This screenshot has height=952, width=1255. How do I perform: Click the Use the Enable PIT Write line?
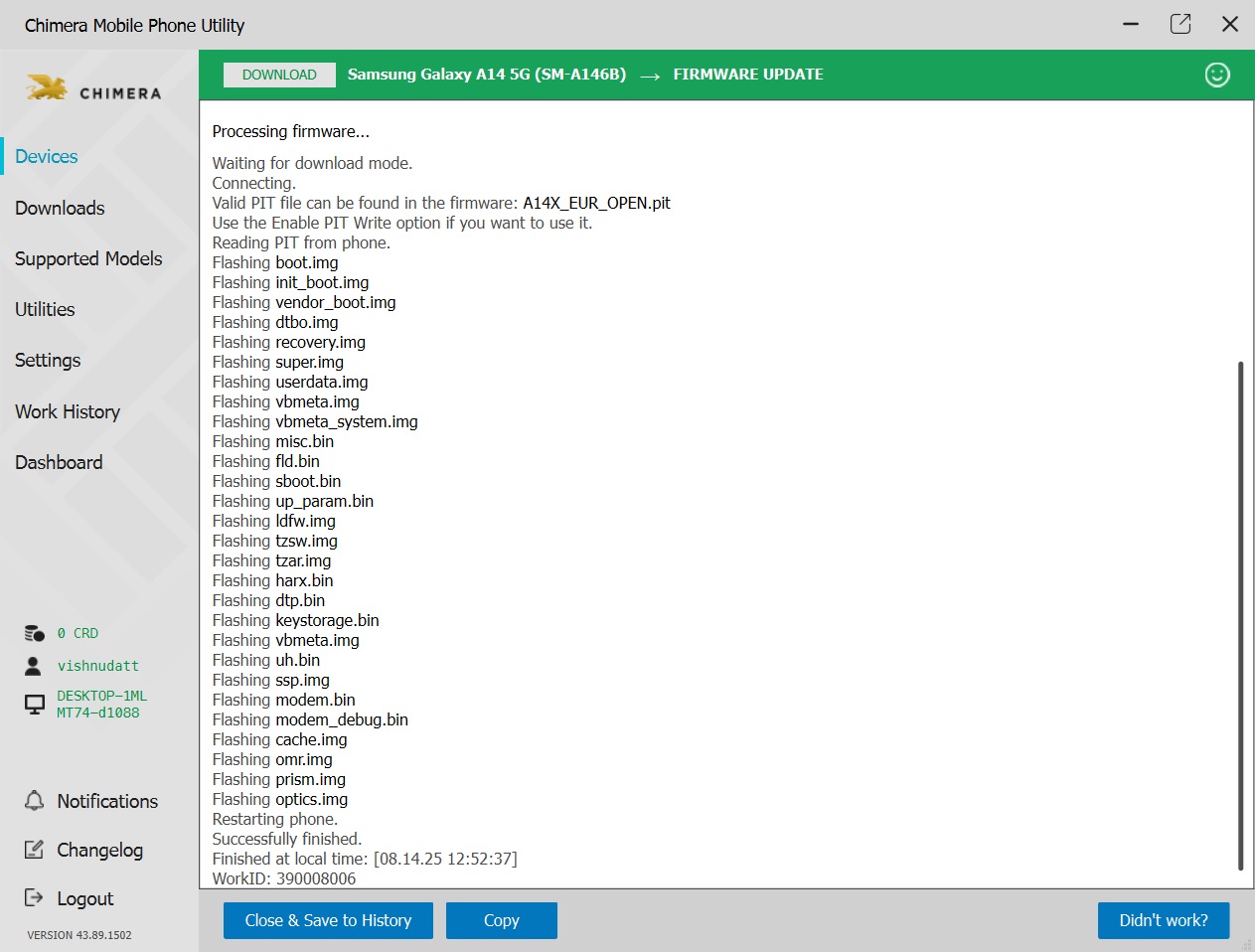pos(402,223)
